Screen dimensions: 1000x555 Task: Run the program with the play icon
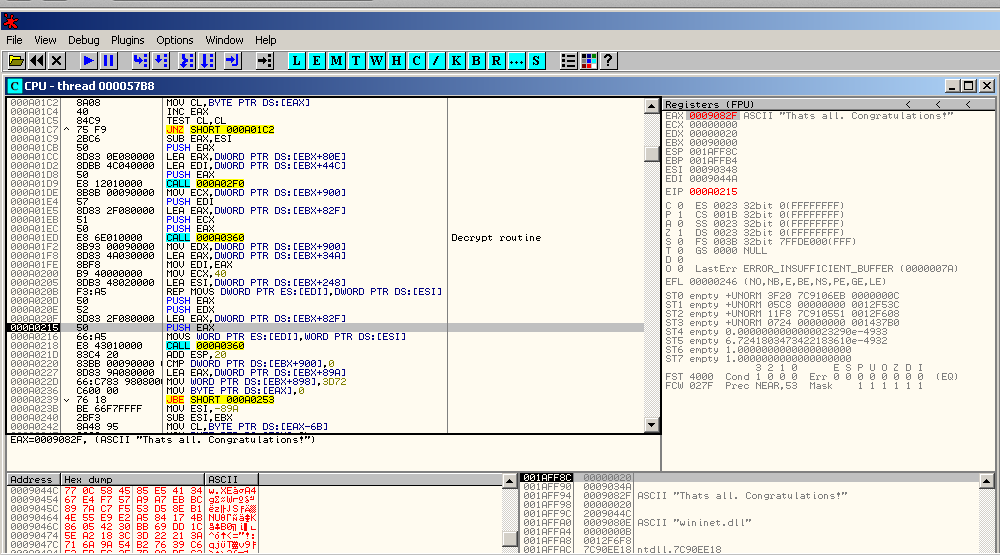click(88, 61)
